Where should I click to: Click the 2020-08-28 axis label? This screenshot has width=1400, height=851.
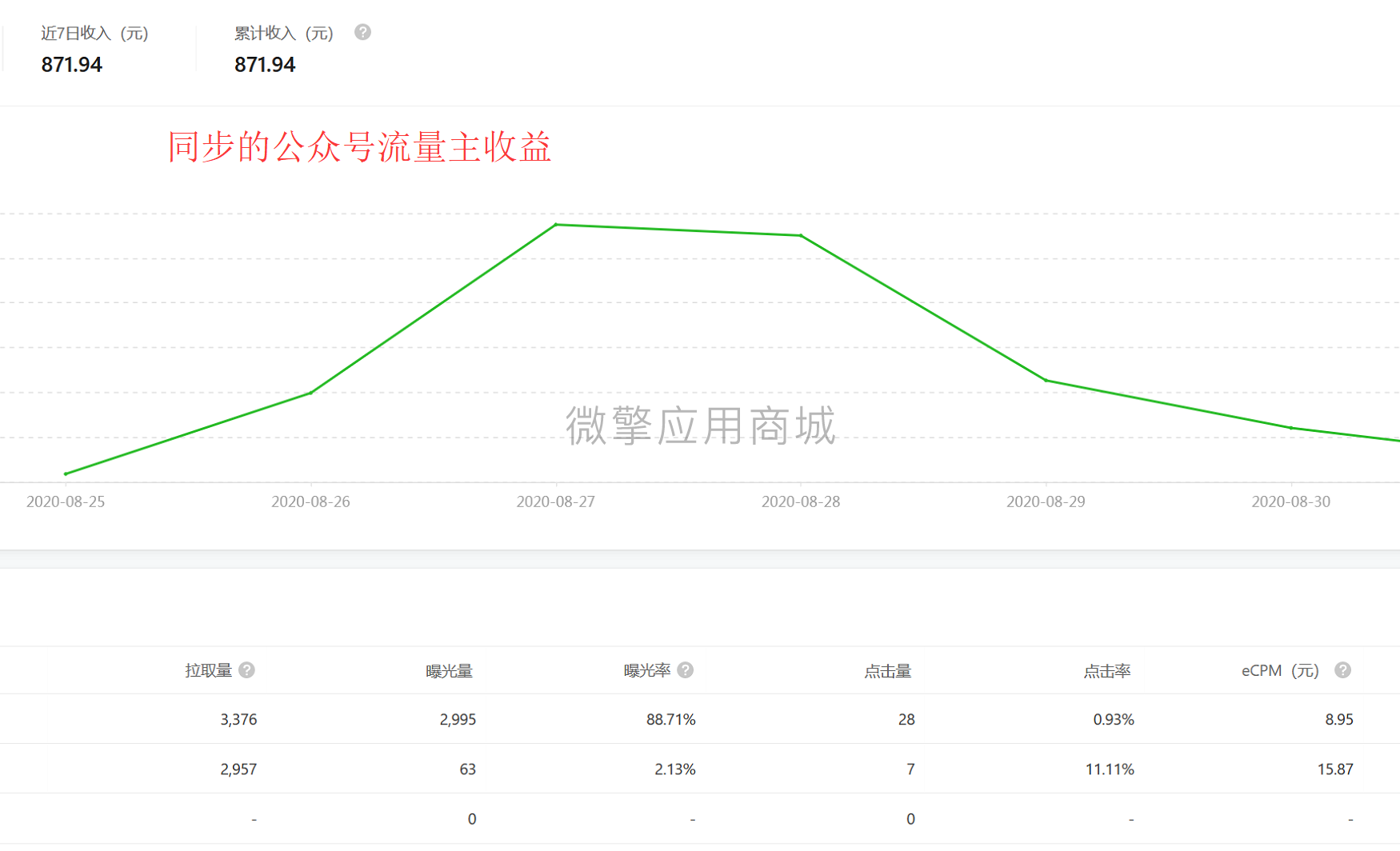pyautogui.click(x=801, y=501)
